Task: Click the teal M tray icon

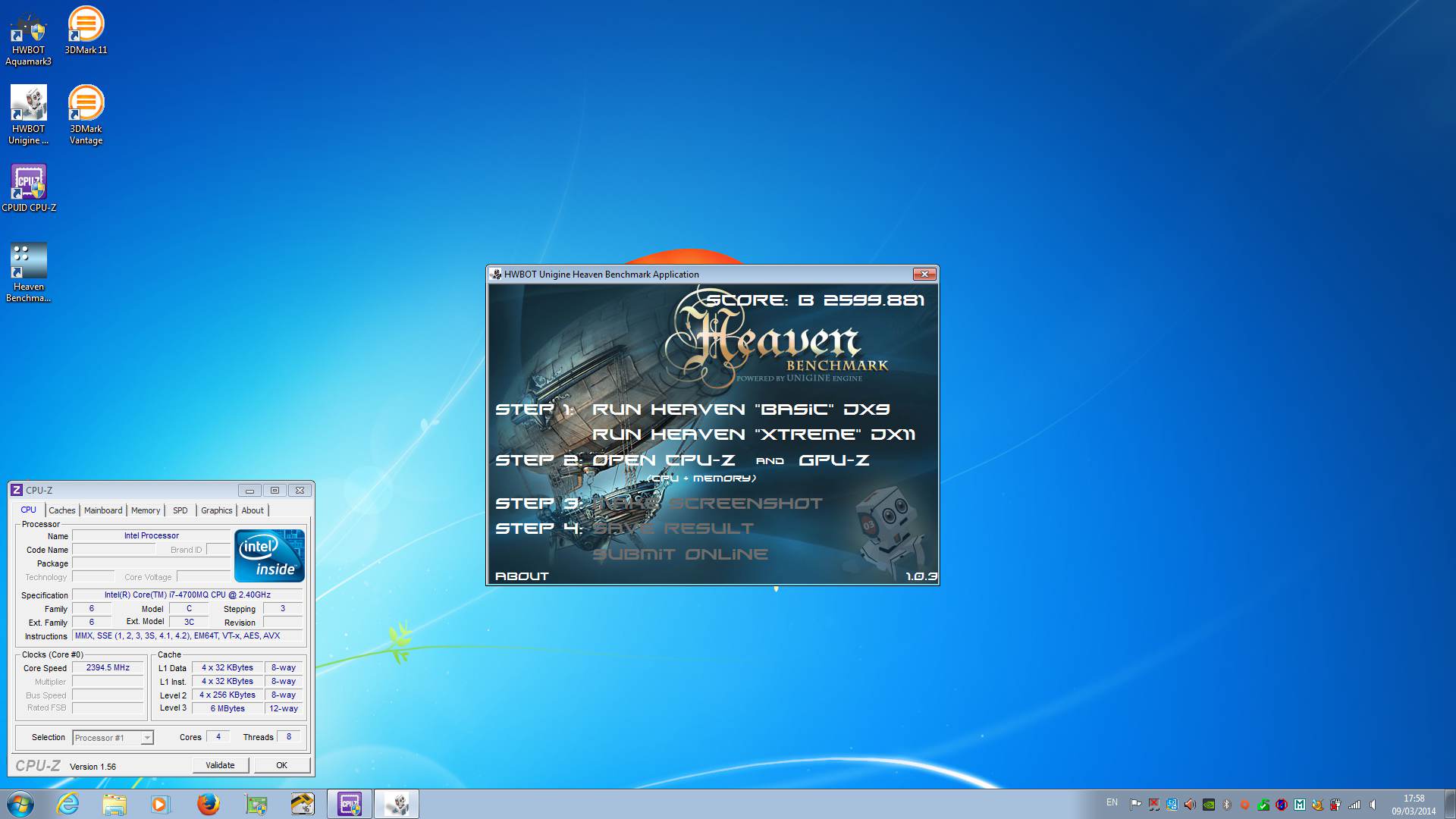Action: pyautogui.click(x=1300, y=805)
